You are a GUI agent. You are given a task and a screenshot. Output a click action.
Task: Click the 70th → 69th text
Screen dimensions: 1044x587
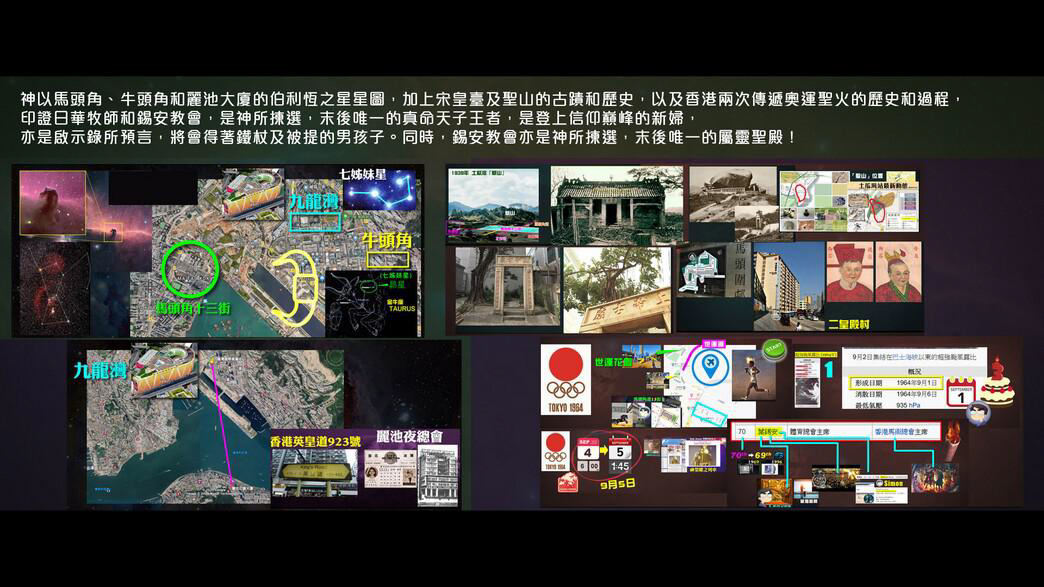tap(751, 455)
